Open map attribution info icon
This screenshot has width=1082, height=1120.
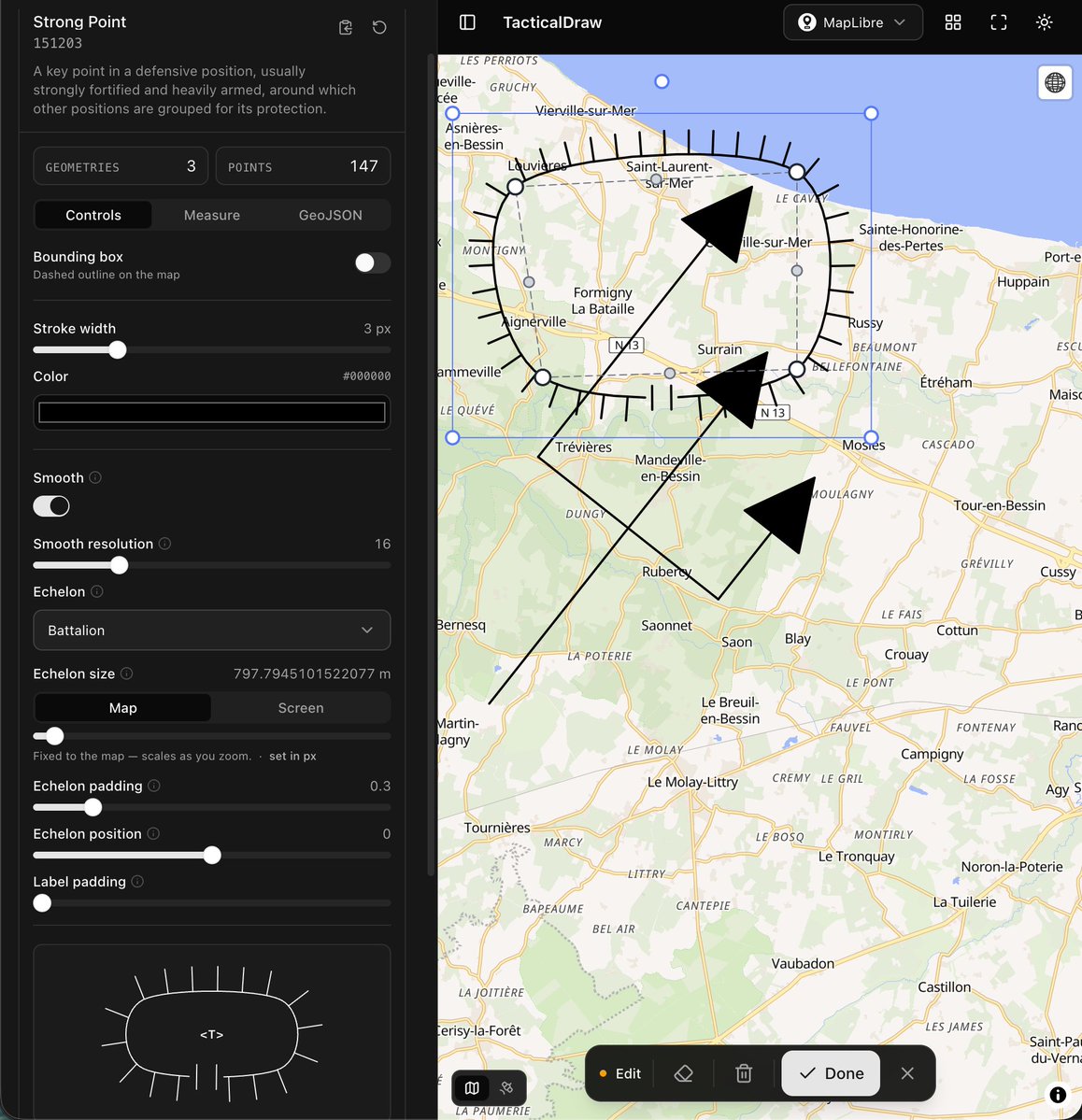(x=1058, y=1094)
